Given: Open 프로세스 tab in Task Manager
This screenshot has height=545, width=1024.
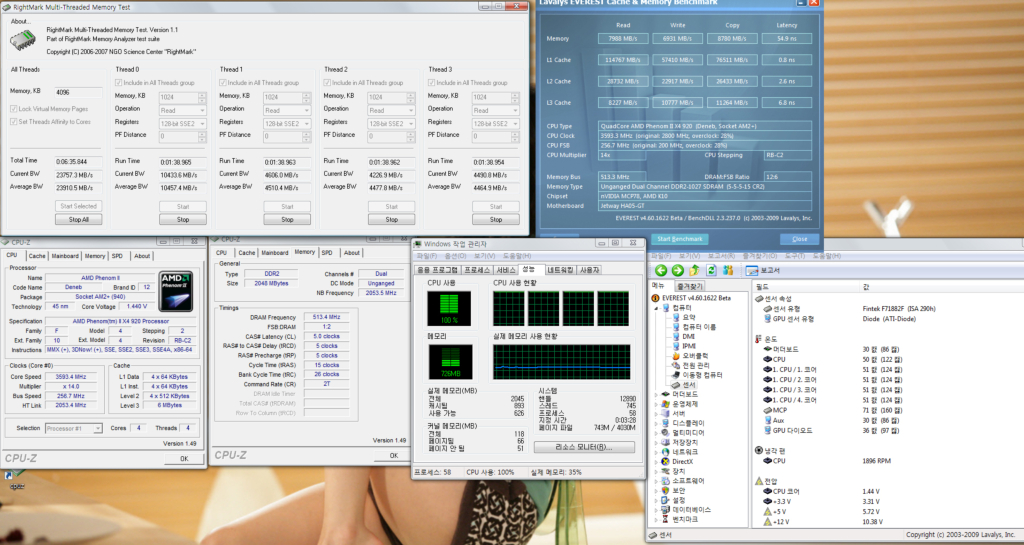Looking at the screenshot, I should [477, 270].
